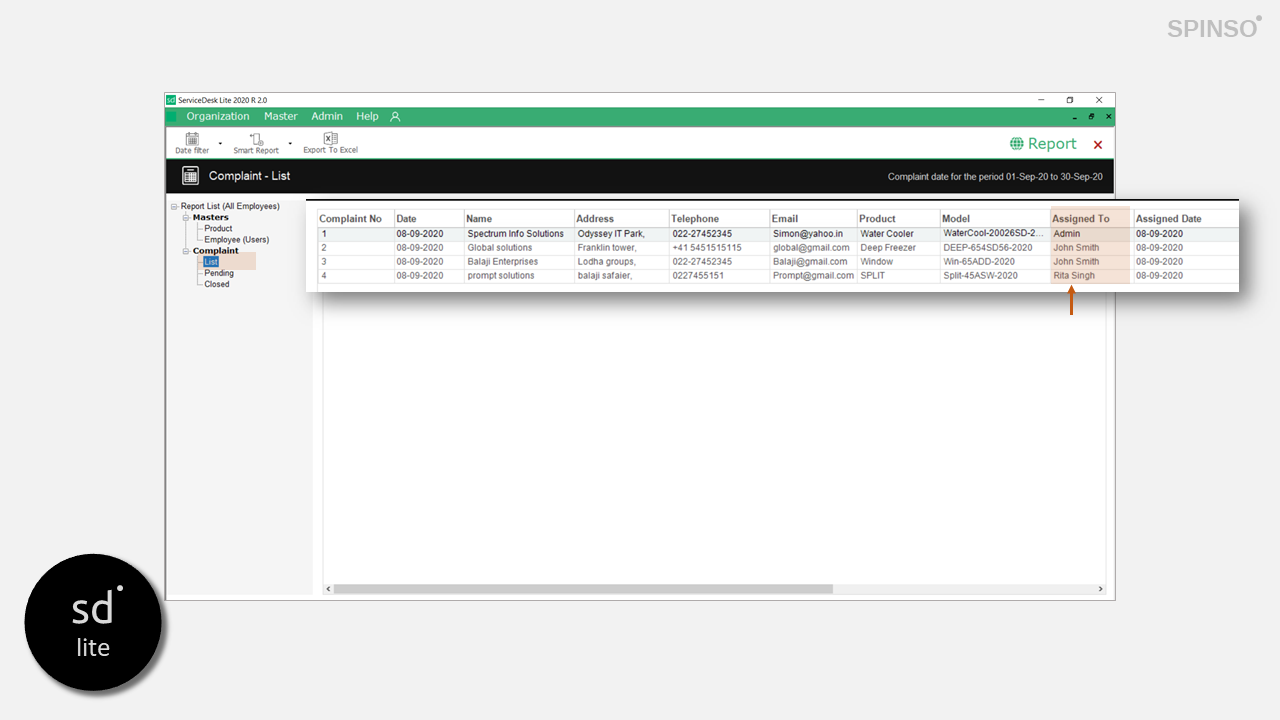Open the Date filter tool

pyautogui.click(x=192, y=140)
